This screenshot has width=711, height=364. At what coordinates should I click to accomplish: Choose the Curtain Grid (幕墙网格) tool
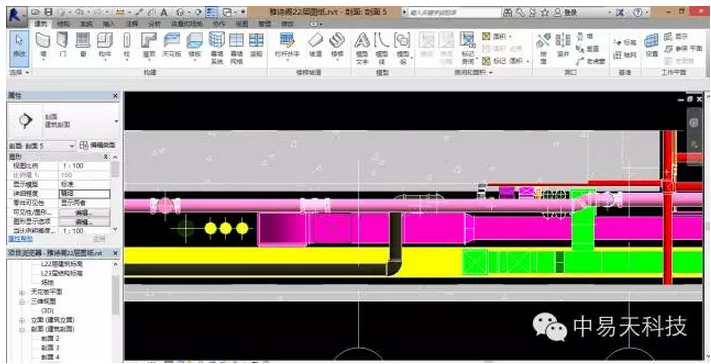pyautogui.click(x=236, y=49)
